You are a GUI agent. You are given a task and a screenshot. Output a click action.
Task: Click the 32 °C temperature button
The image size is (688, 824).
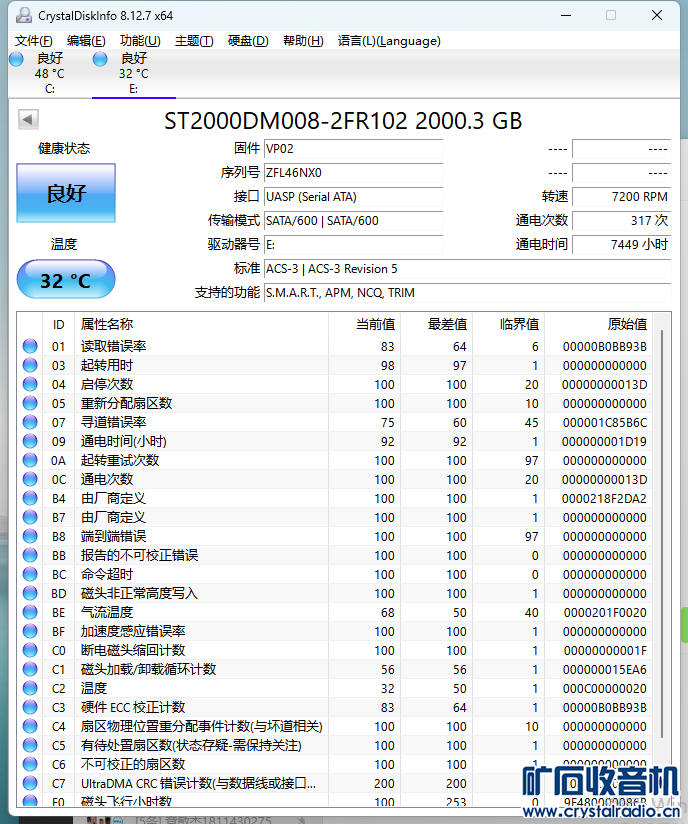click(x=66, y=280)
